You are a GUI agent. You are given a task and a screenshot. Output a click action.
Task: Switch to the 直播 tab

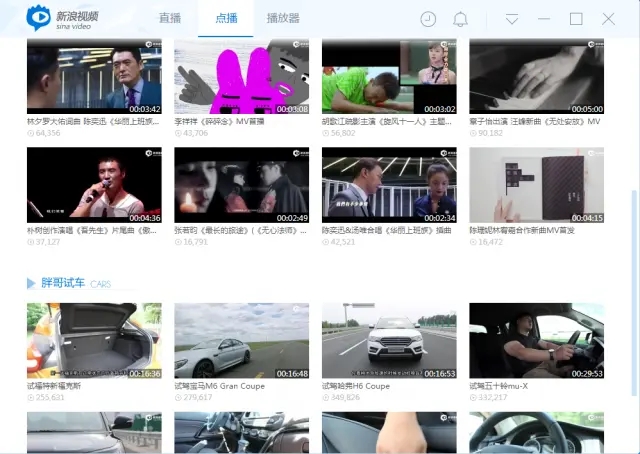tap(170, 18)
